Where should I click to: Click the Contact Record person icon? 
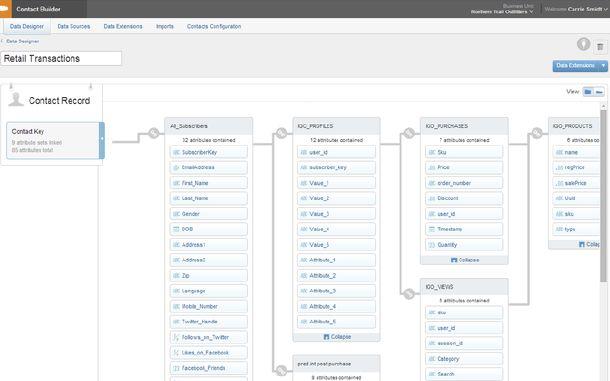pos(16,100)
